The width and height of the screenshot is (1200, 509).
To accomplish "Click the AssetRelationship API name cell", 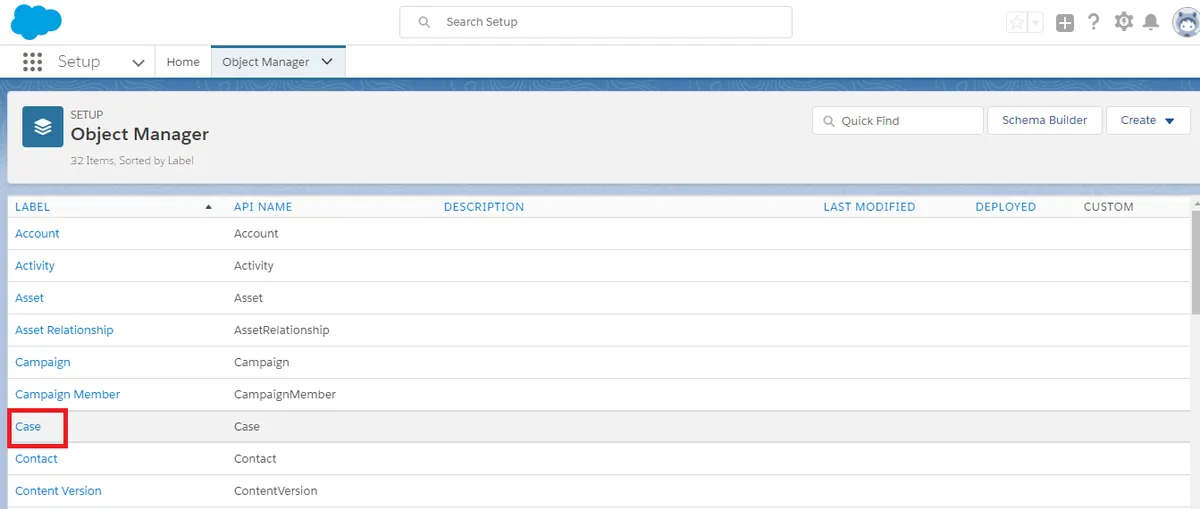I will click(281, 330).
